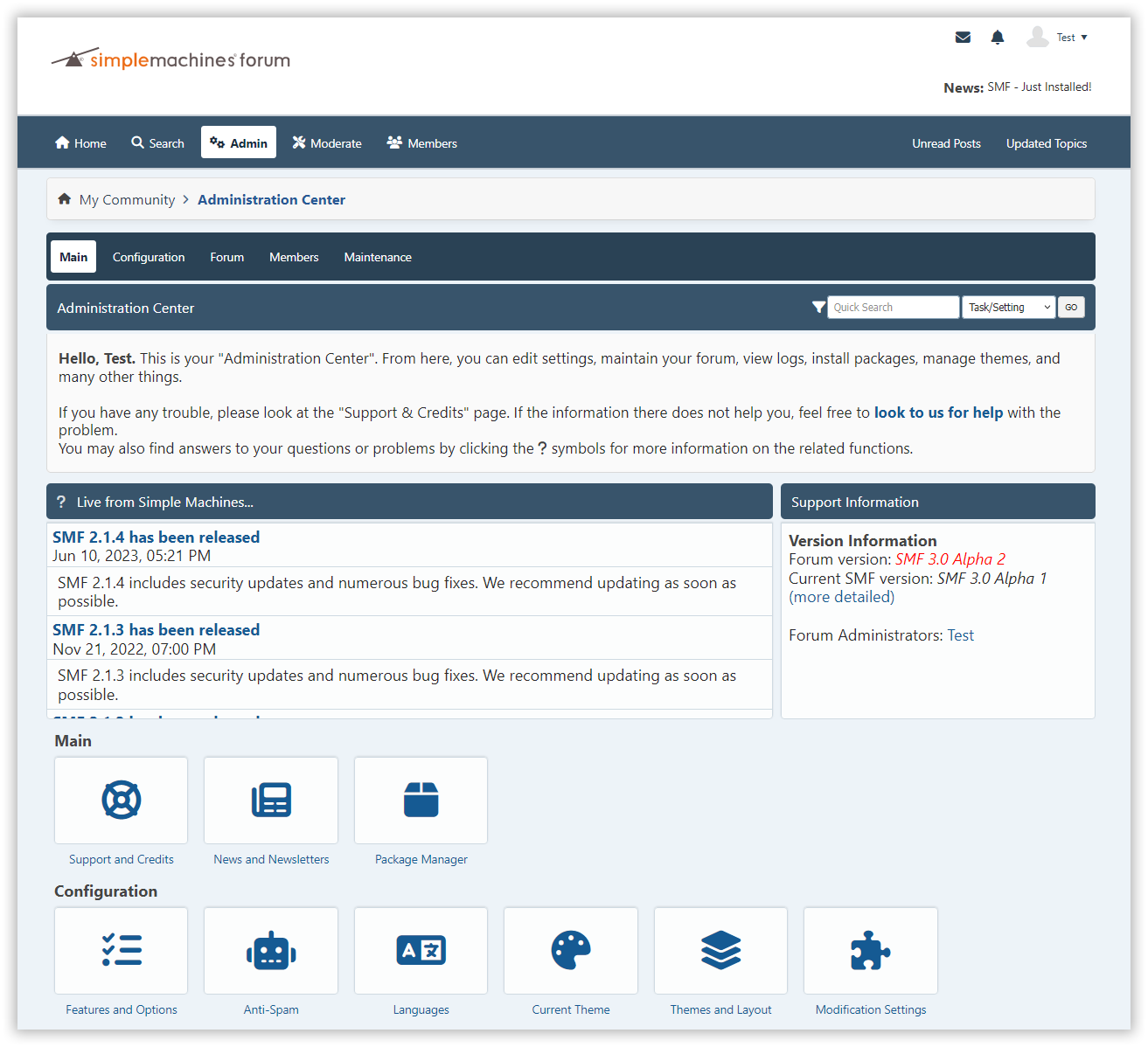Open the Features and Options checklist icon

point(122,950)
